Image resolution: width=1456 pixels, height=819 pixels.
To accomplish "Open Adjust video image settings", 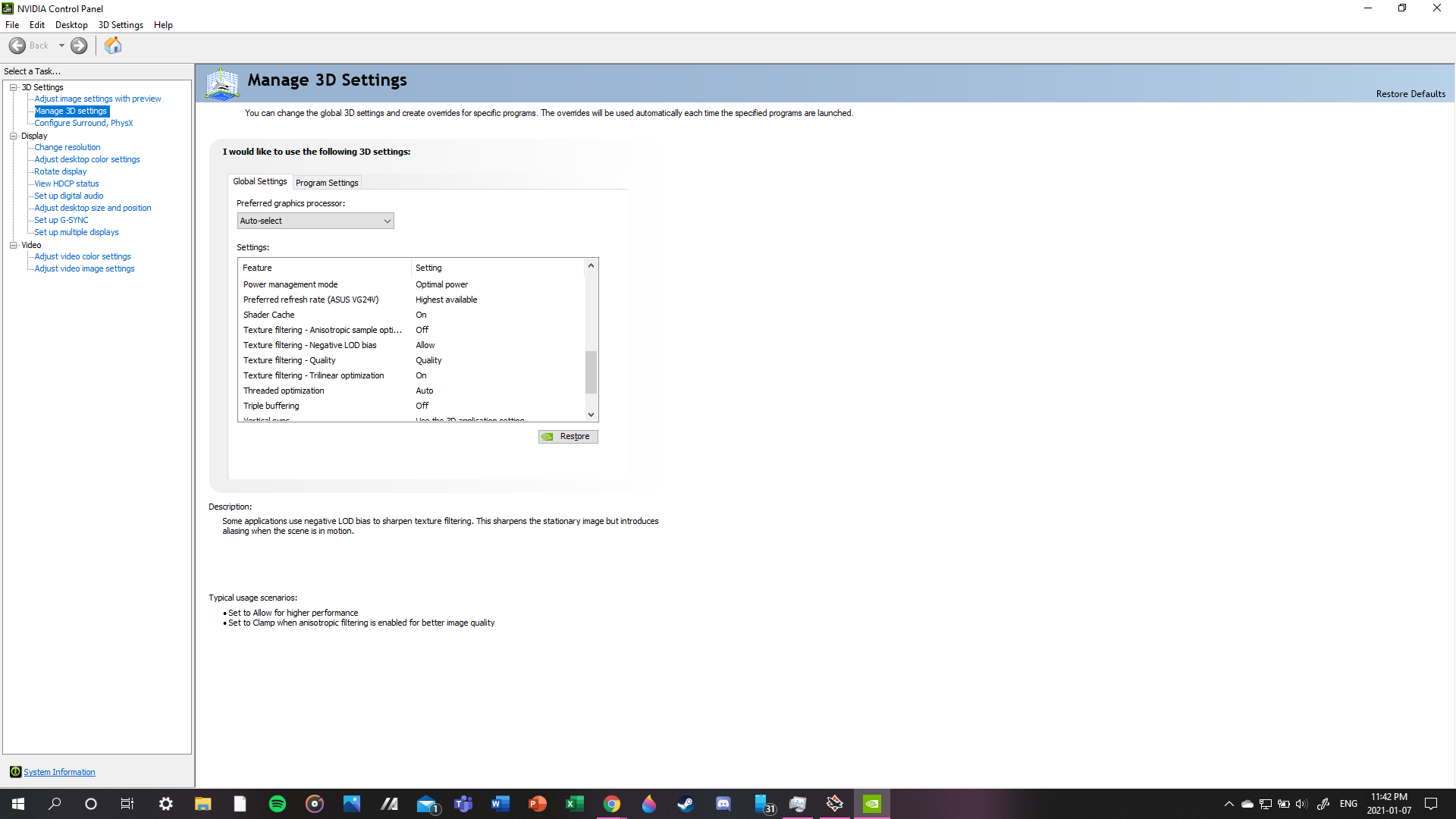I will click(x=84, y=268).
